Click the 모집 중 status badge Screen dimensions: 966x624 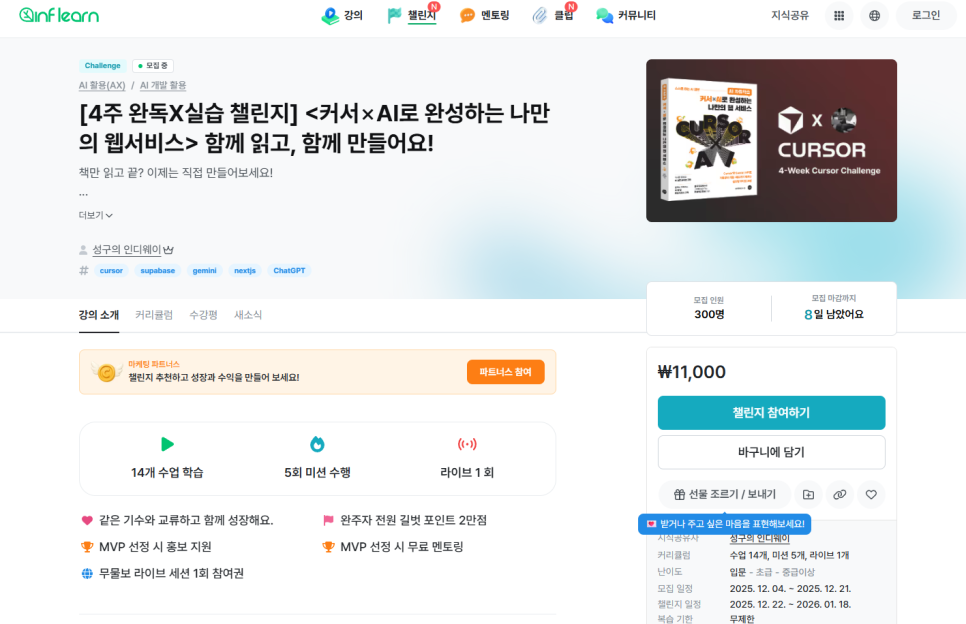pos(153,65)
